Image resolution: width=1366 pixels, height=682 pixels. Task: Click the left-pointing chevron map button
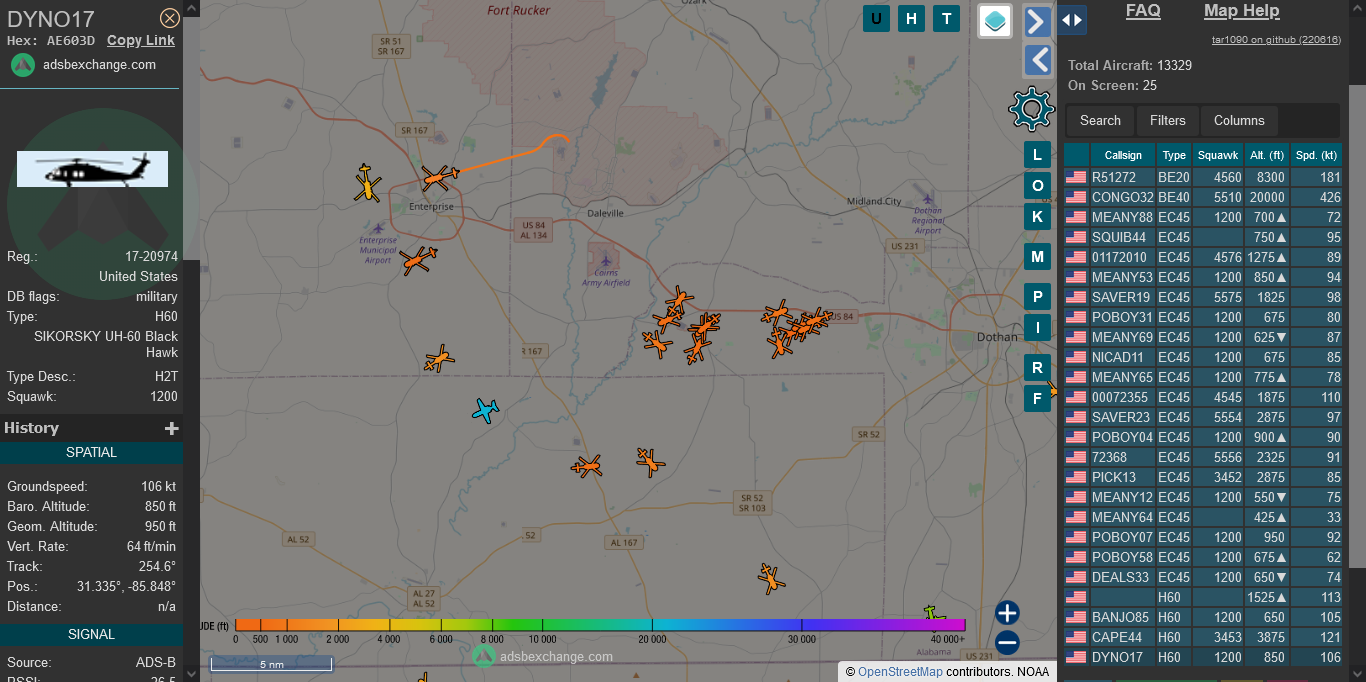click(x=1038, y=61)
